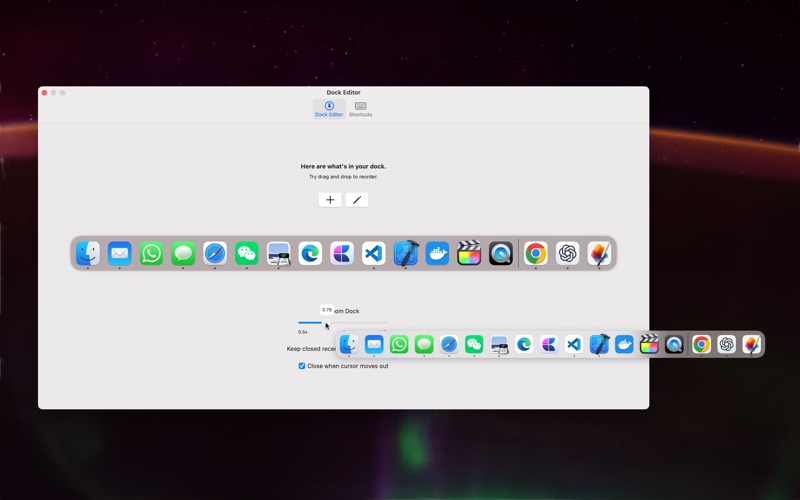Open Messages from the floating zoom dock
The height and width of the screenshot is (500, 800).
(x=424, y=344)
